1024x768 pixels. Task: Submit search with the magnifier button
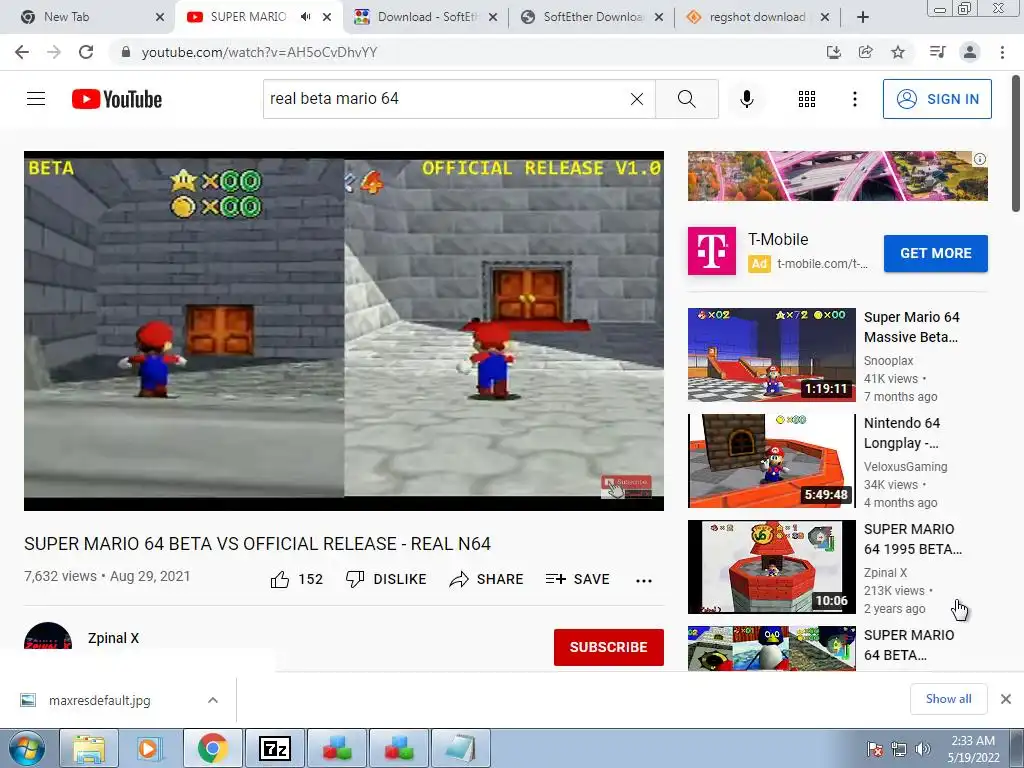click(686, 99)
